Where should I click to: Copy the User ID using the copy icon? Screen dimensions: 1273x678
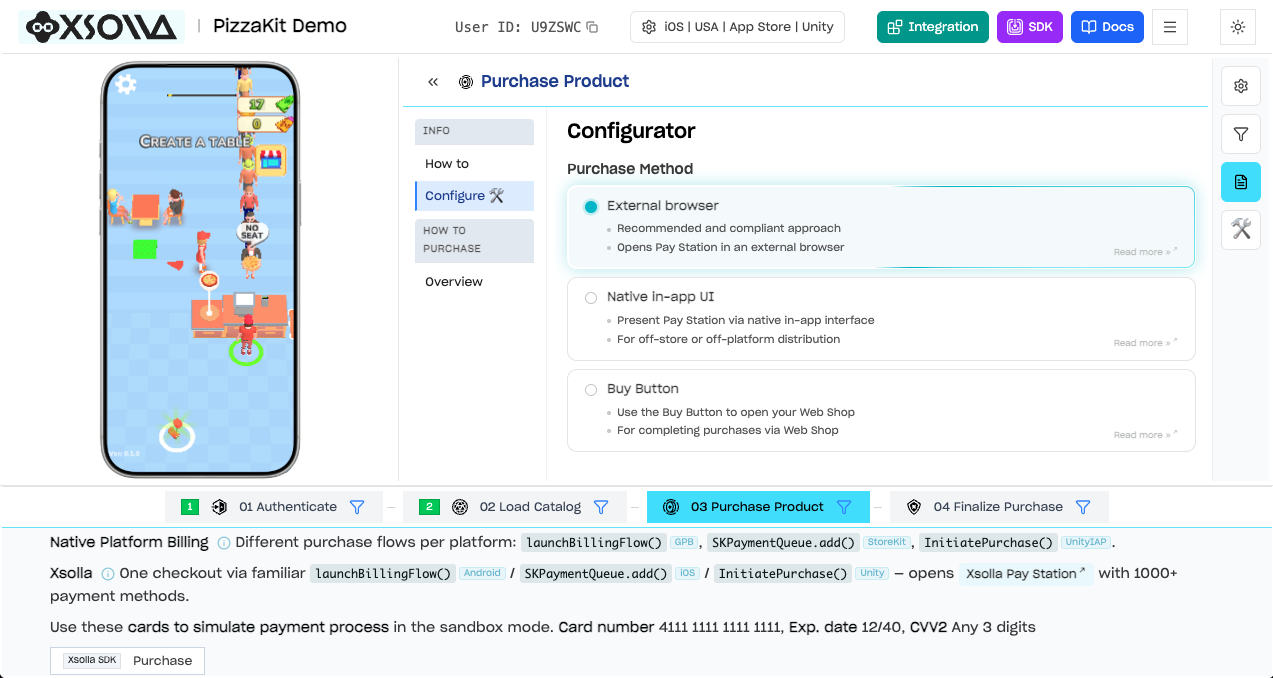[591, 27]
